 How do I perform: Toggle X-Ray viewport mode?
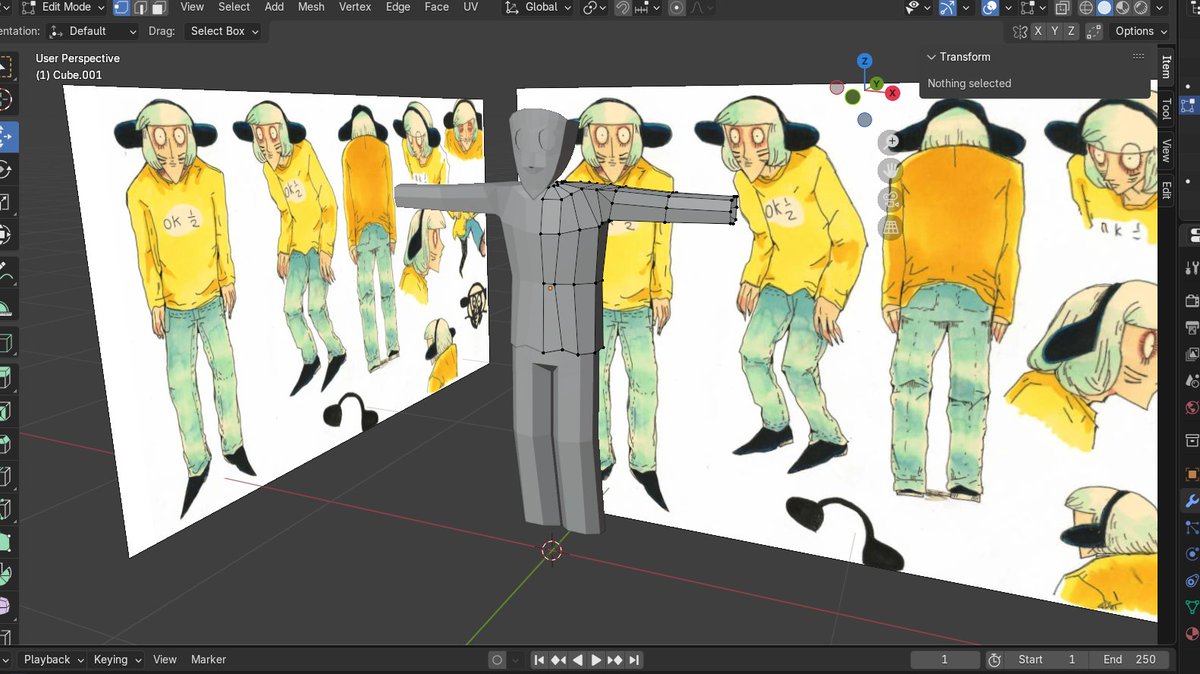coord(1062,7)
